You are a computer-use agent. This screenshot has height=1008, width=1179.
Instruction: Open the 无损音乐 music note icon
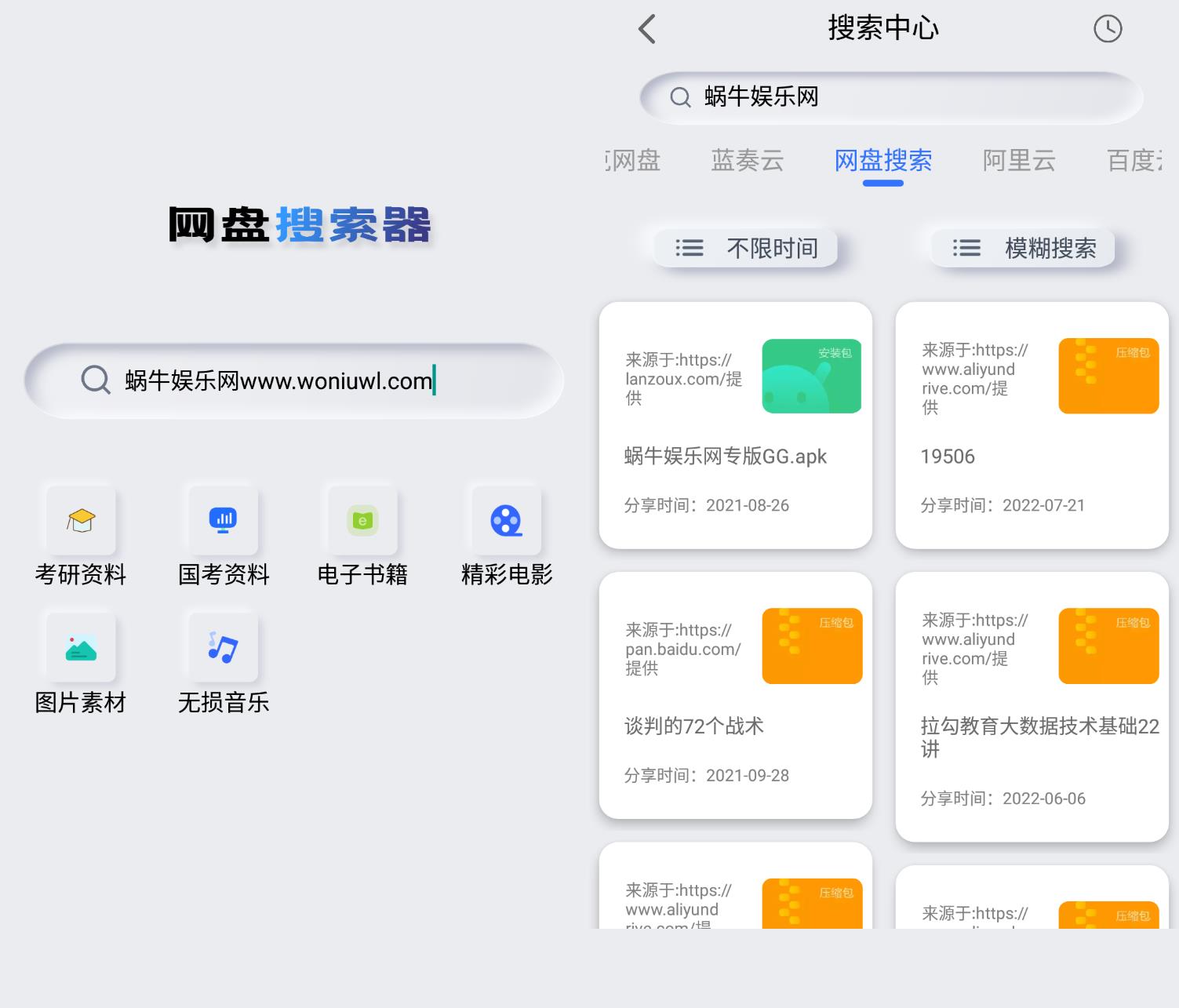(224, 647)
